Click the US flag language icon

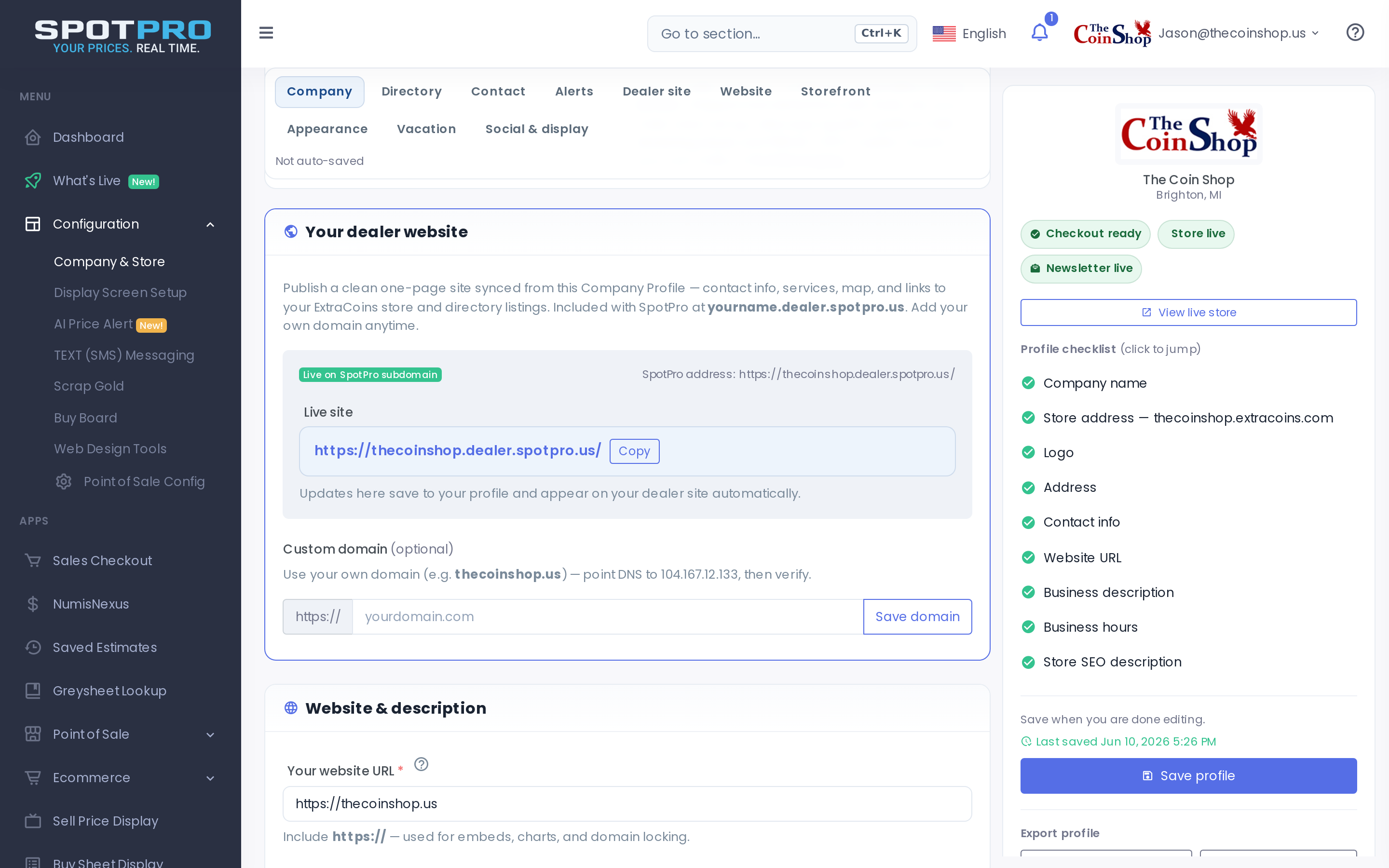point(944,34)
